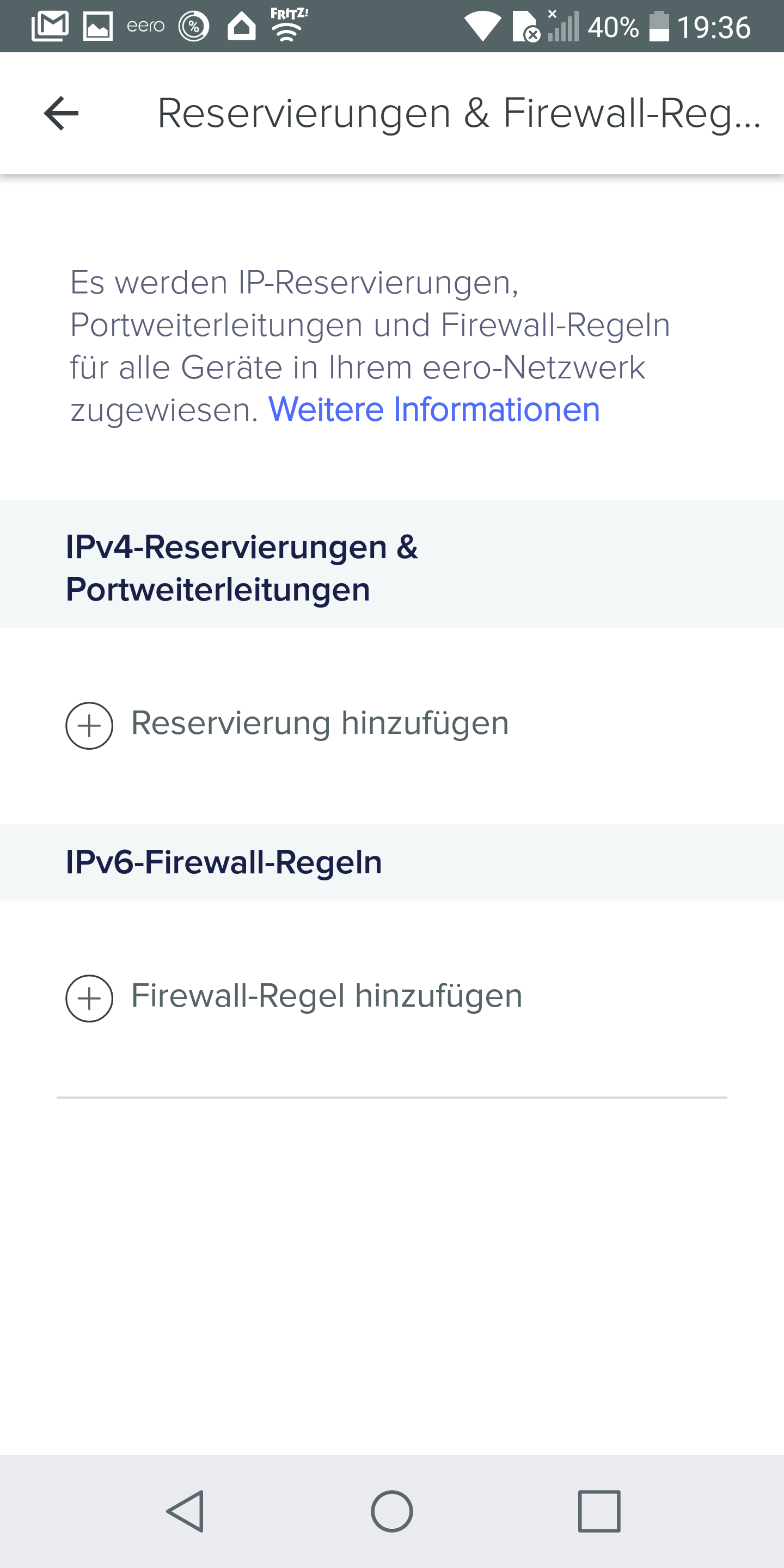Image resolution: width=784 pixels, height=1568 pixels.
Task: Tap the back arrow in the header
Action: 62,113
